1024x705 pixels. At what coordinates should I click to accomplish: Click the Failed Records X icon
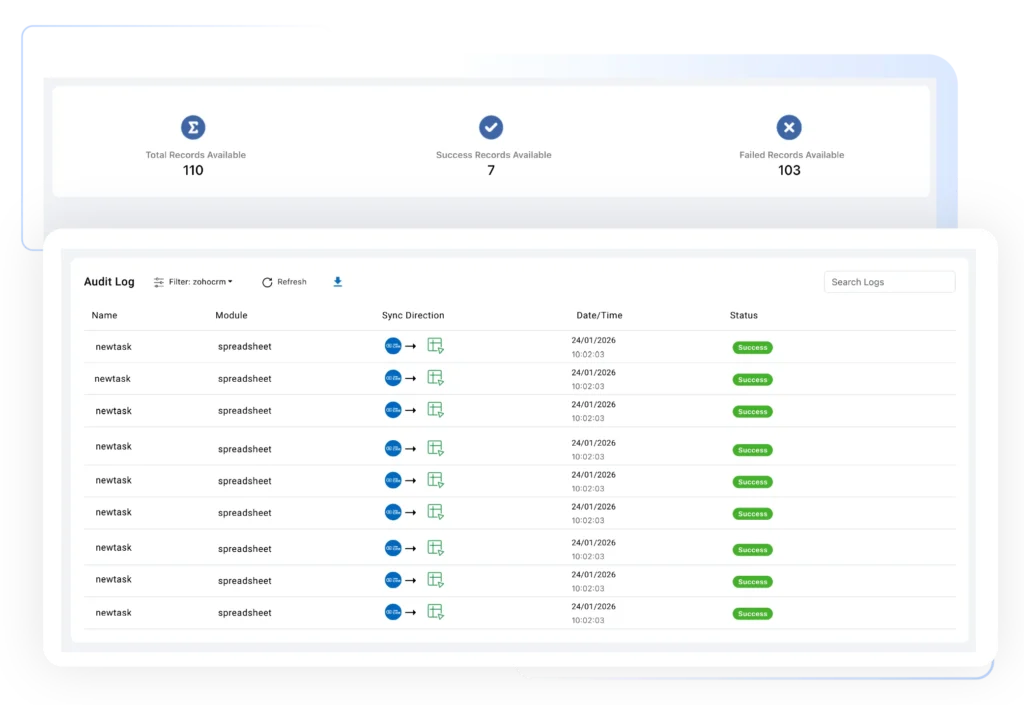[x=789, y=127]
